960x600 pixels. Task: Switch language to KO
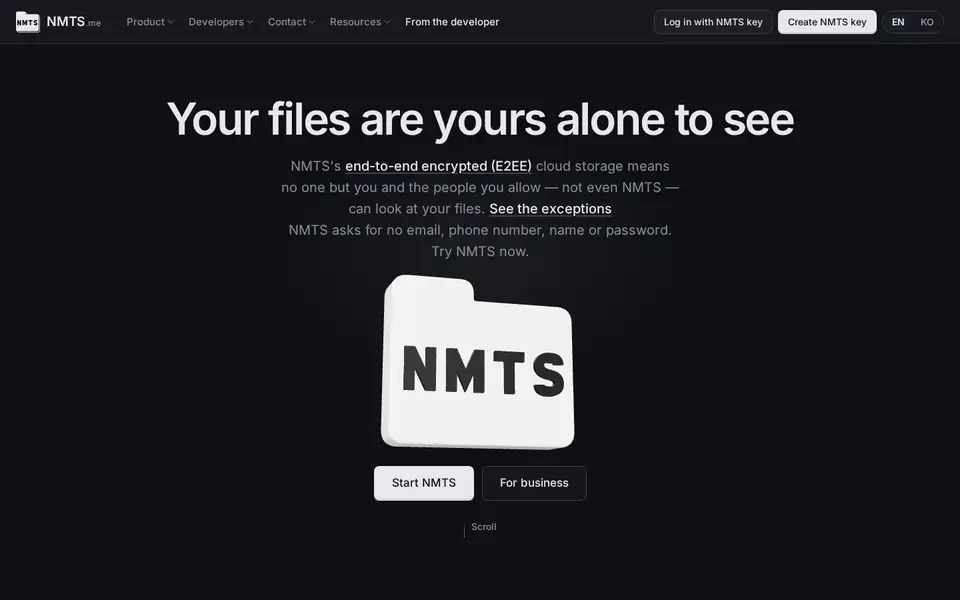pyautogui.click(x=926, y=22)
